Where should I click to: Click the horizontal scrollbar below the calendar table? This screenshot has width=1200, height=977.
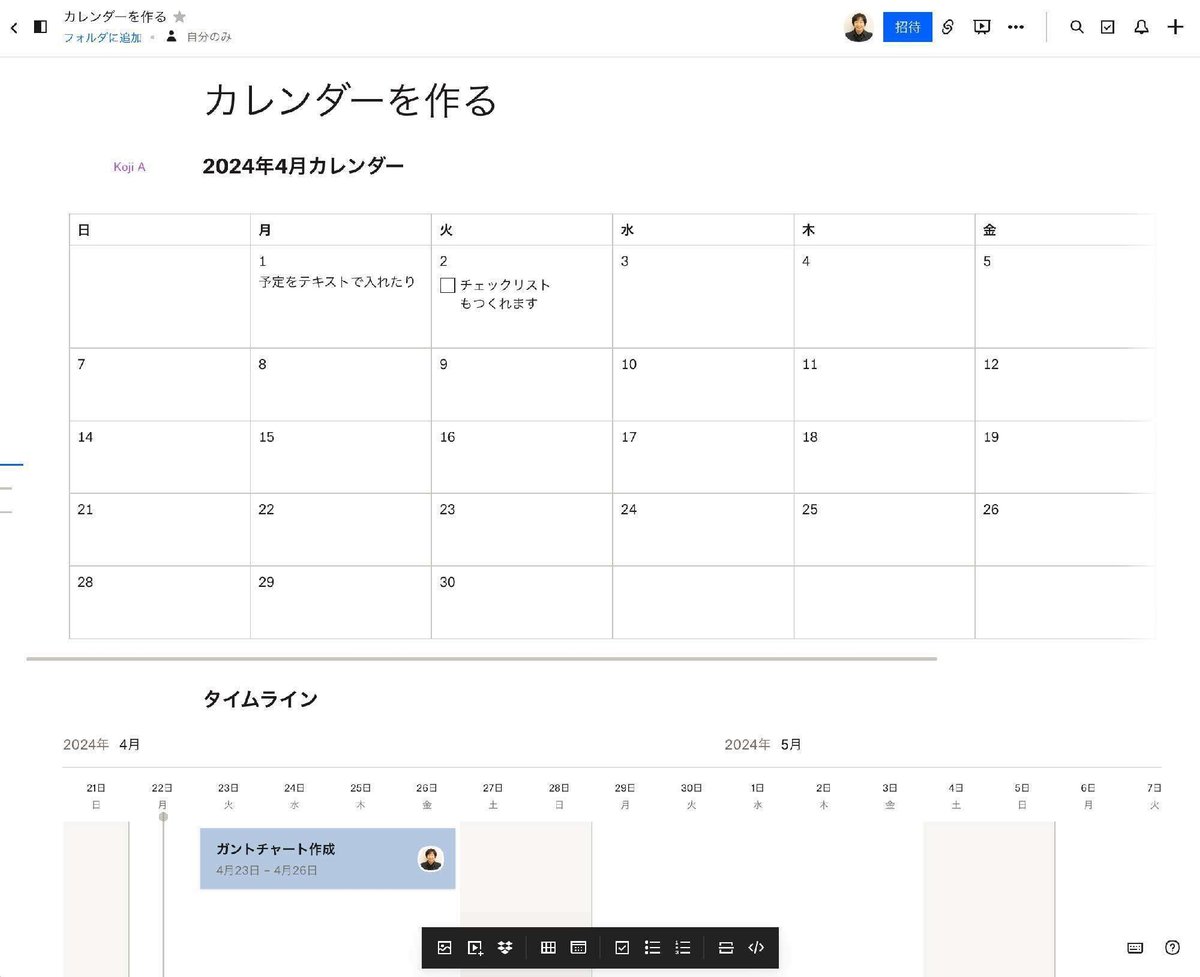point(481,659)
